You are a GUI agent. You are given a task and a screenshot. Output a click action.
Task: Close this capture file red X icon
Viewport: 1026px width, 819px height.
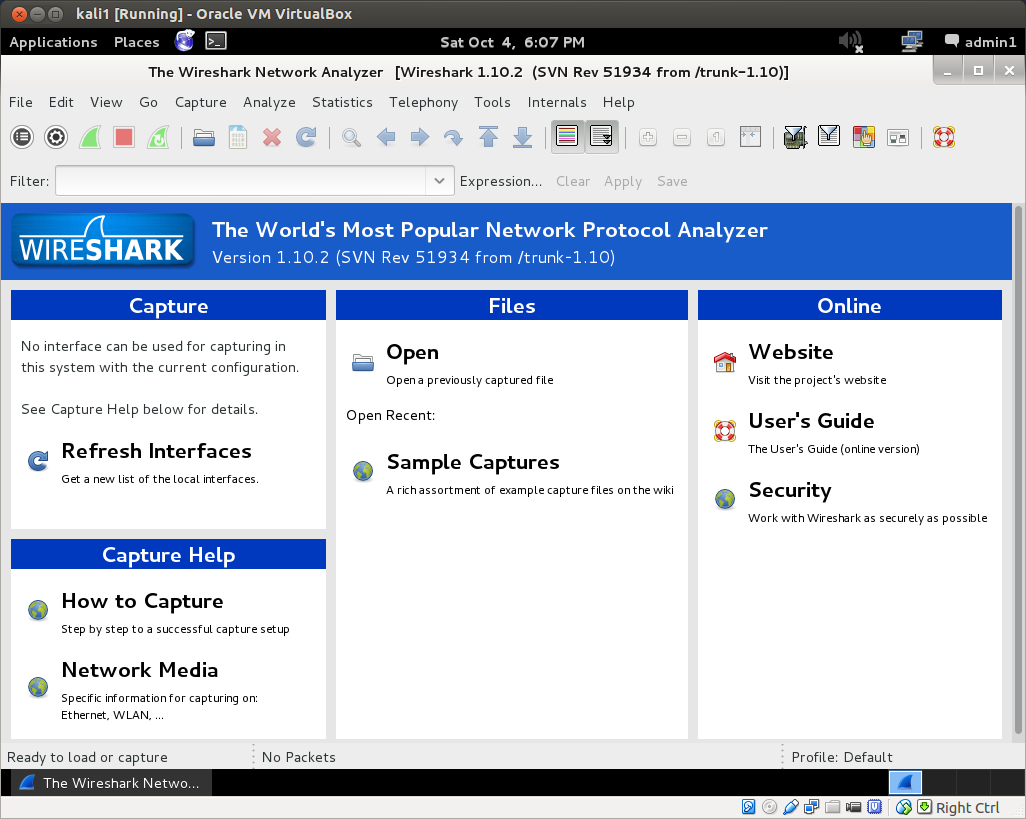coord(272,137)
